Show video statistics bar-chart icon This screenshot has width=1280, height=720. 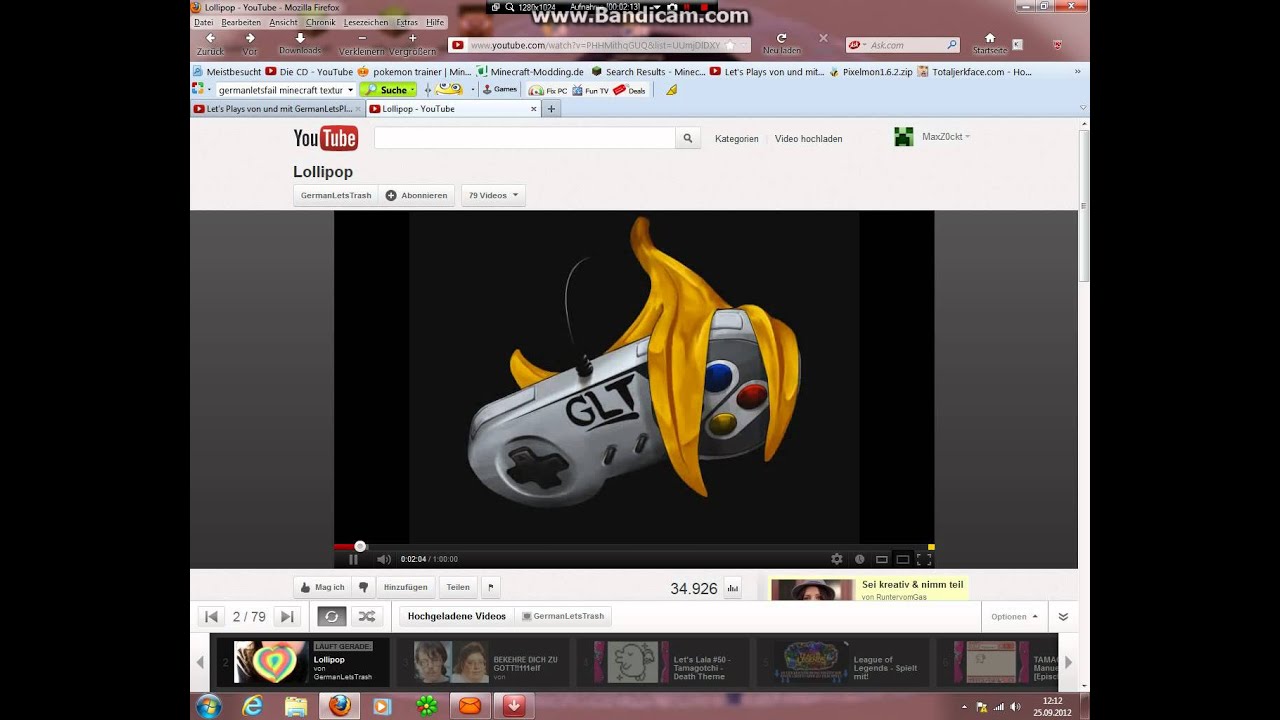pos(732,588)
